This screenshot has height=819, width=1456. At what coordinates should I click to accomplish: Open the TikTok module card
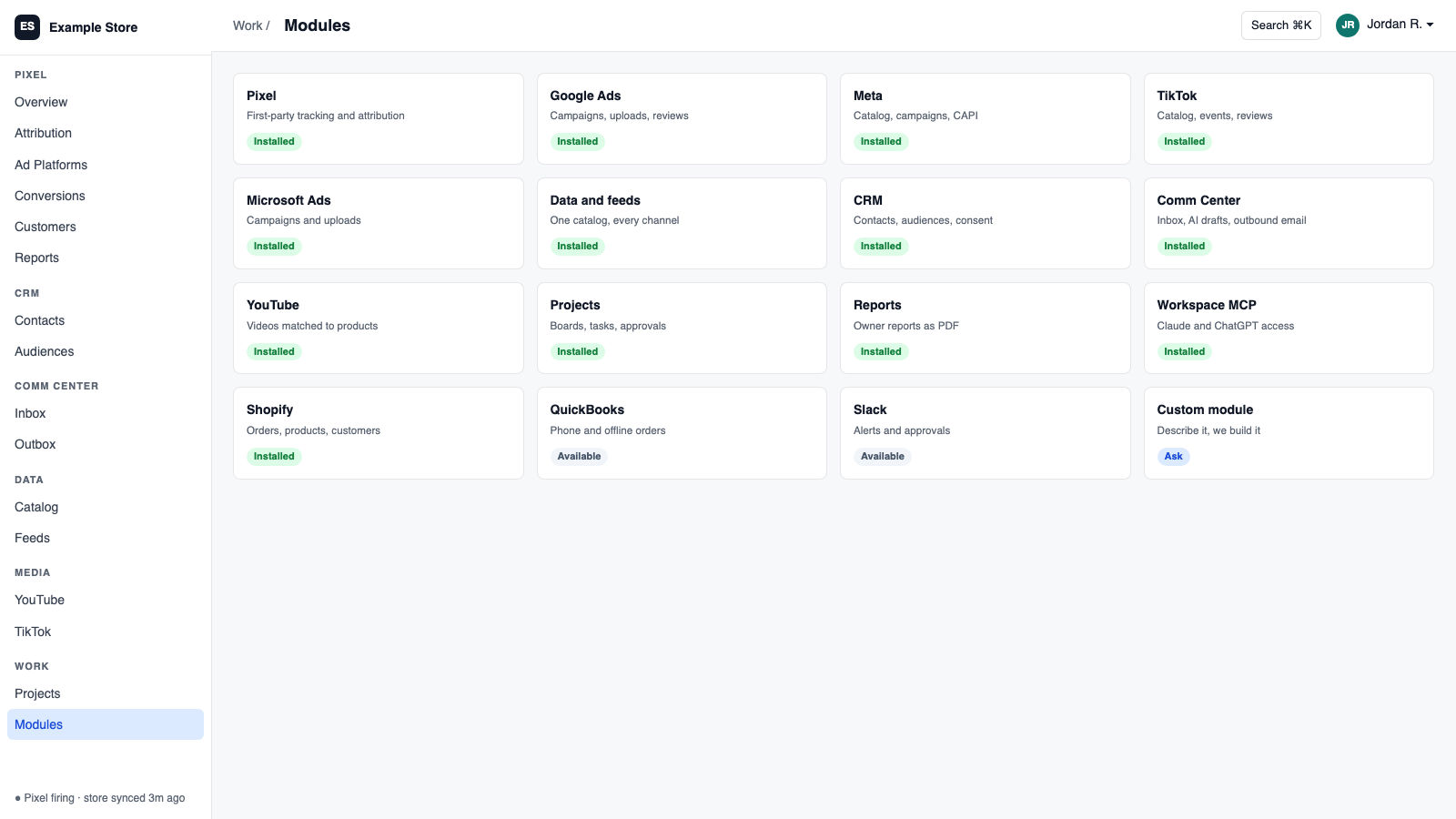click(1289, 118)
